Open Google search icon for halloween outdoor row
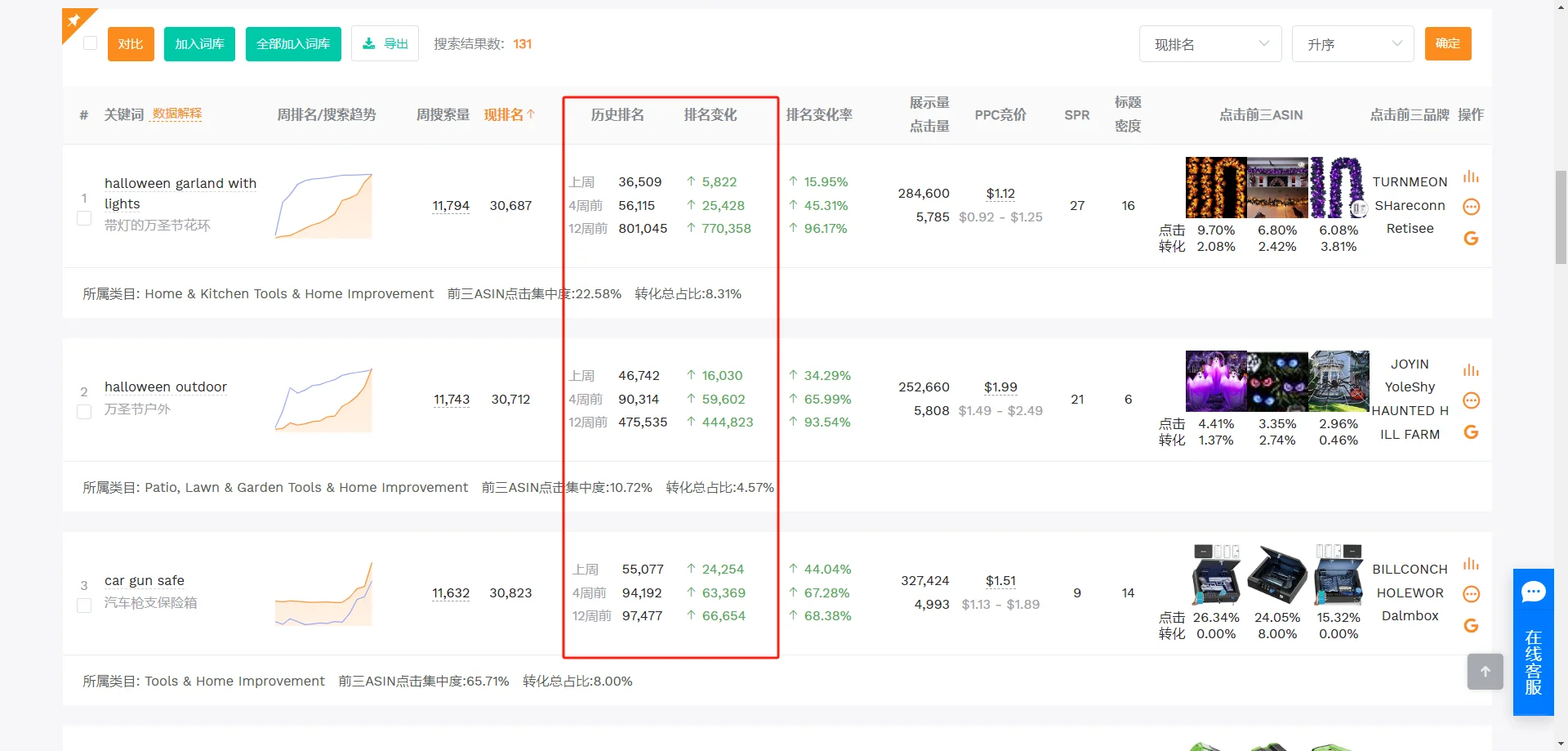Viewport: 1568px width, 751px height. coord(1471,432)
